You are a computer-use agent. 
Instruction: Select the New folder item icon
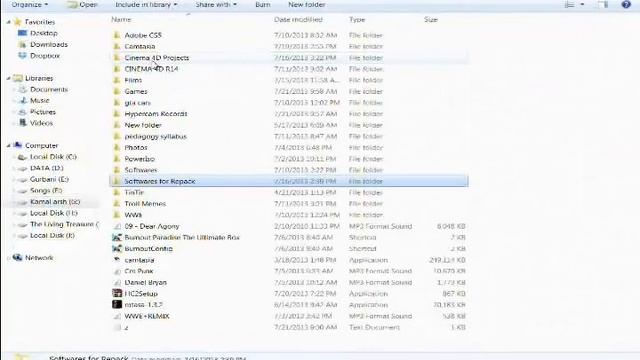[x=117, y=125]
